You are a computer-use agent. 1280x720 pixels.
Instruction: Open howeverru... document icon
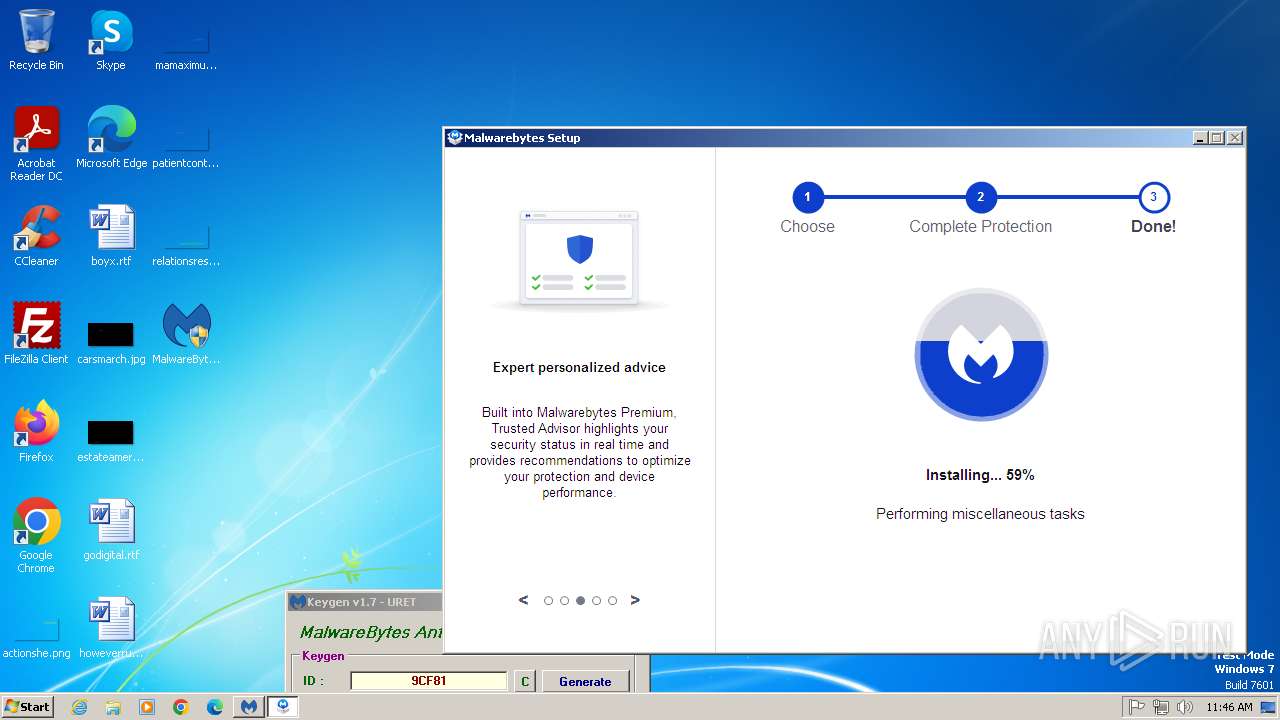click(111, 628)
